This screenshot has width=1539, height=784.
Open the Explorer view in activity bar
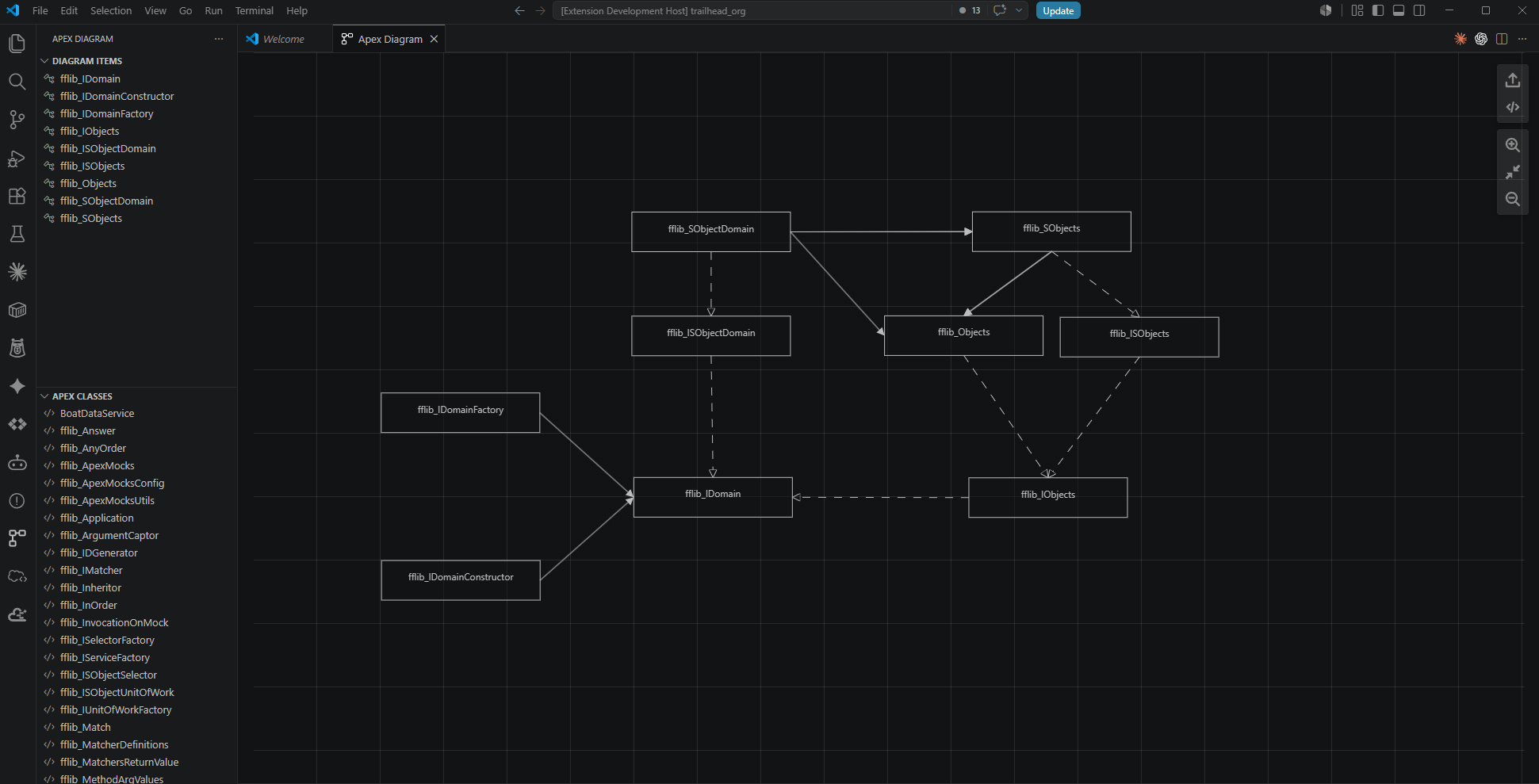click(17, 43)
